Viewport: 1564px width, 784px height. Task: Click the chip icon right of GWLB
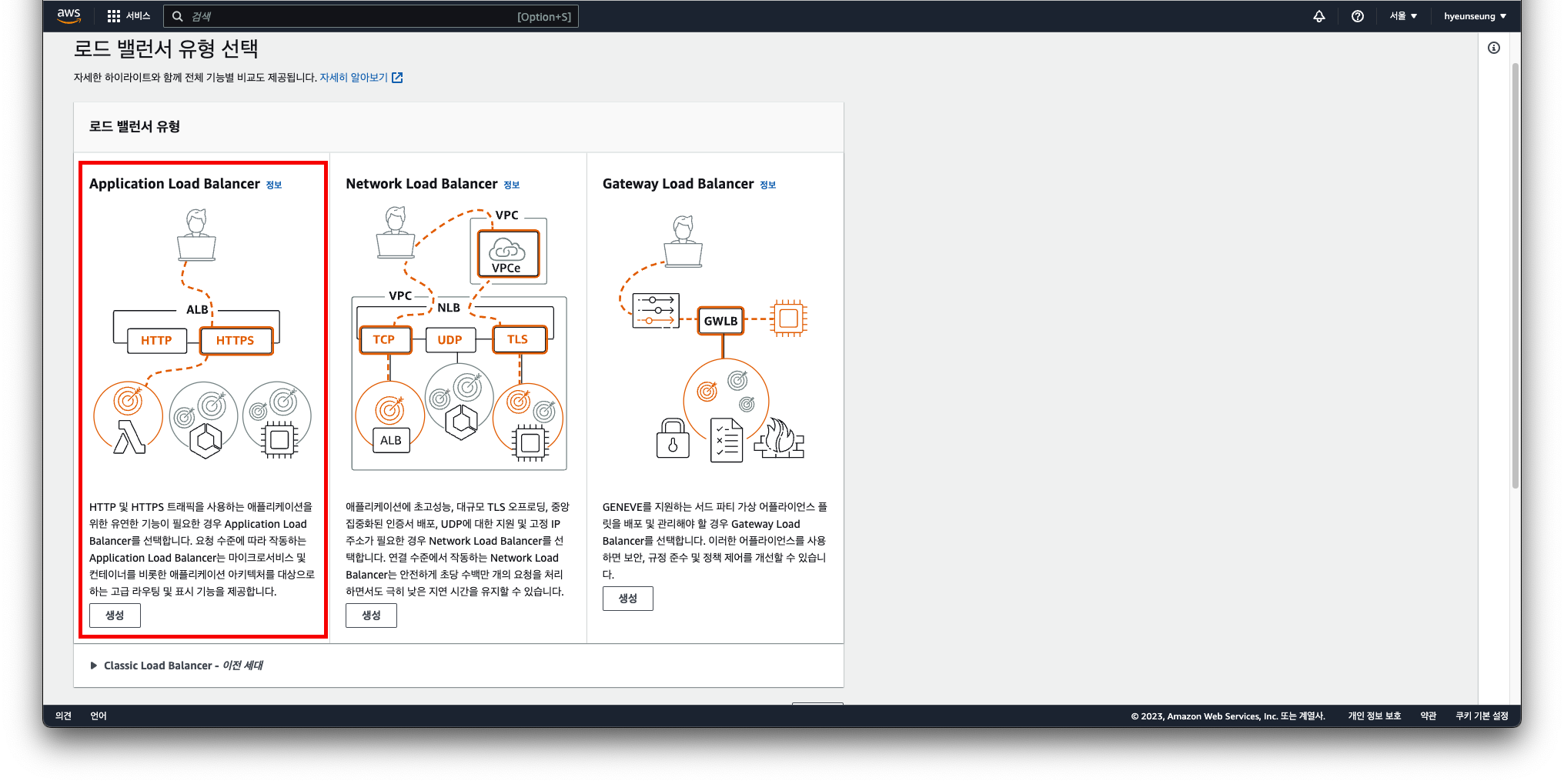coord(789,319)
